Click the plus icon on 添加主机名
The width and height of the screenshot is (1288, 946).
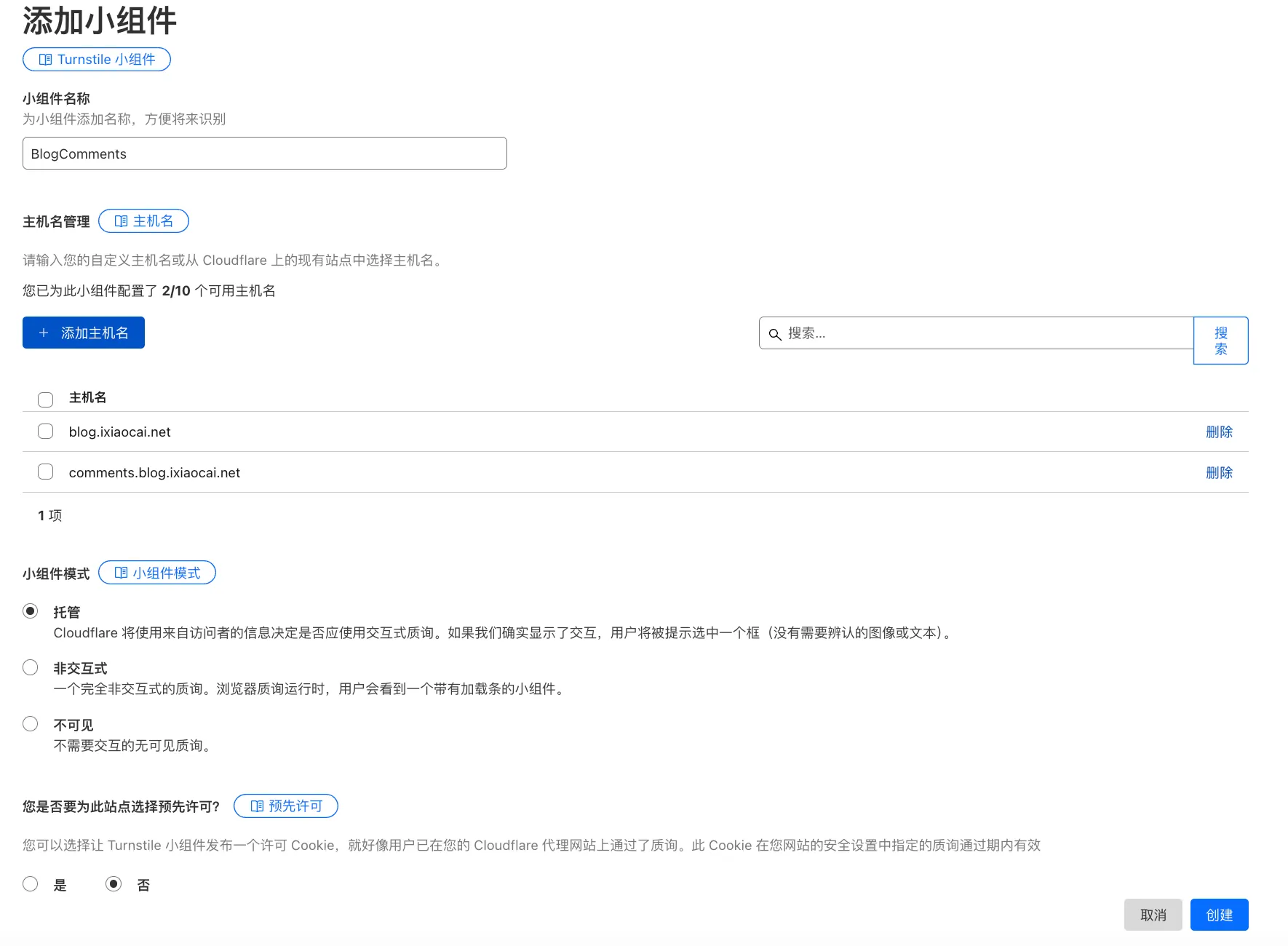[x=44, y=333]
